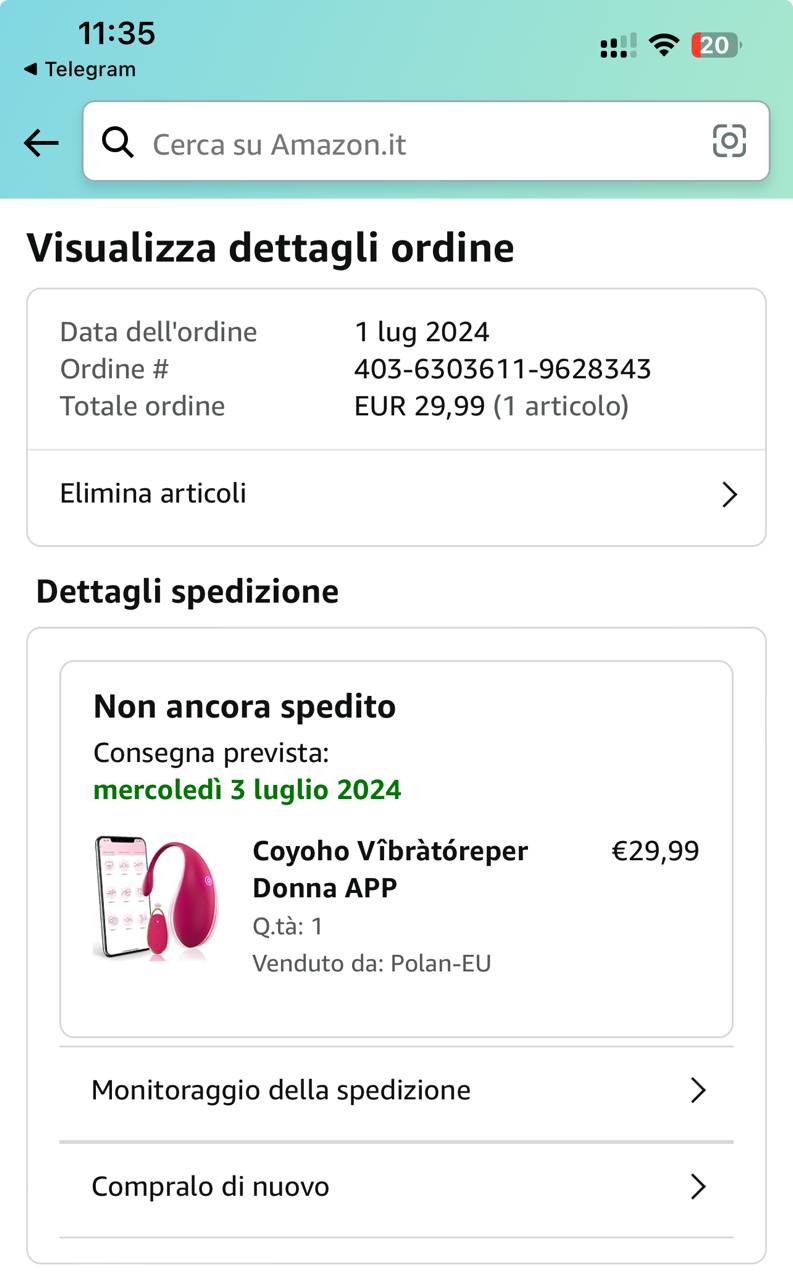Tap the order number 403-6303611-9628343
This screenshot has height=1280, width=793.
pyautogui.click(x=502, y=369)
